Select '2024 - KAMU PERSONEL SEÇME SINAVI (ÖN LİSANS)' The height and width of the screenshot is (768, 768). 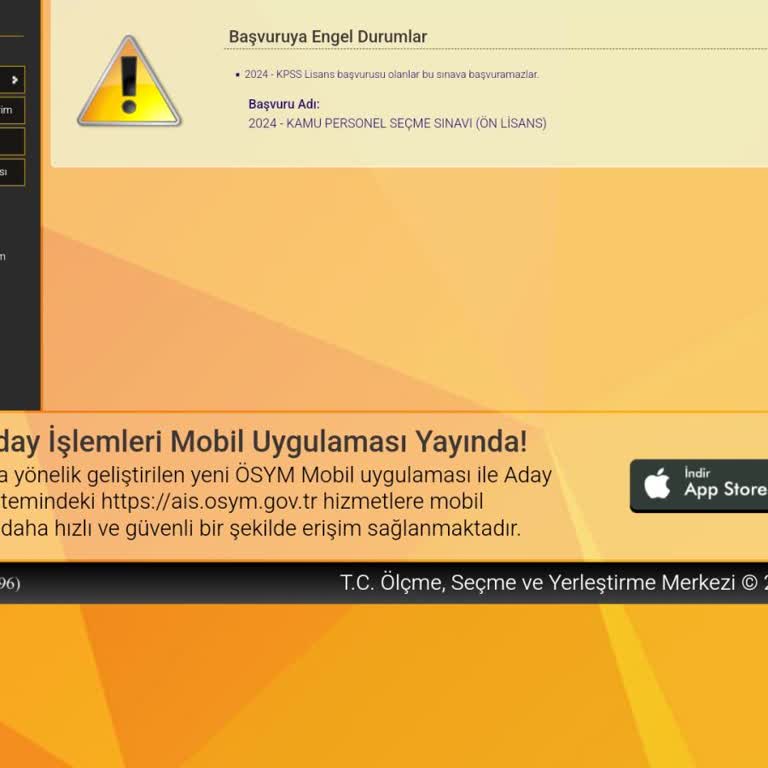397,123
